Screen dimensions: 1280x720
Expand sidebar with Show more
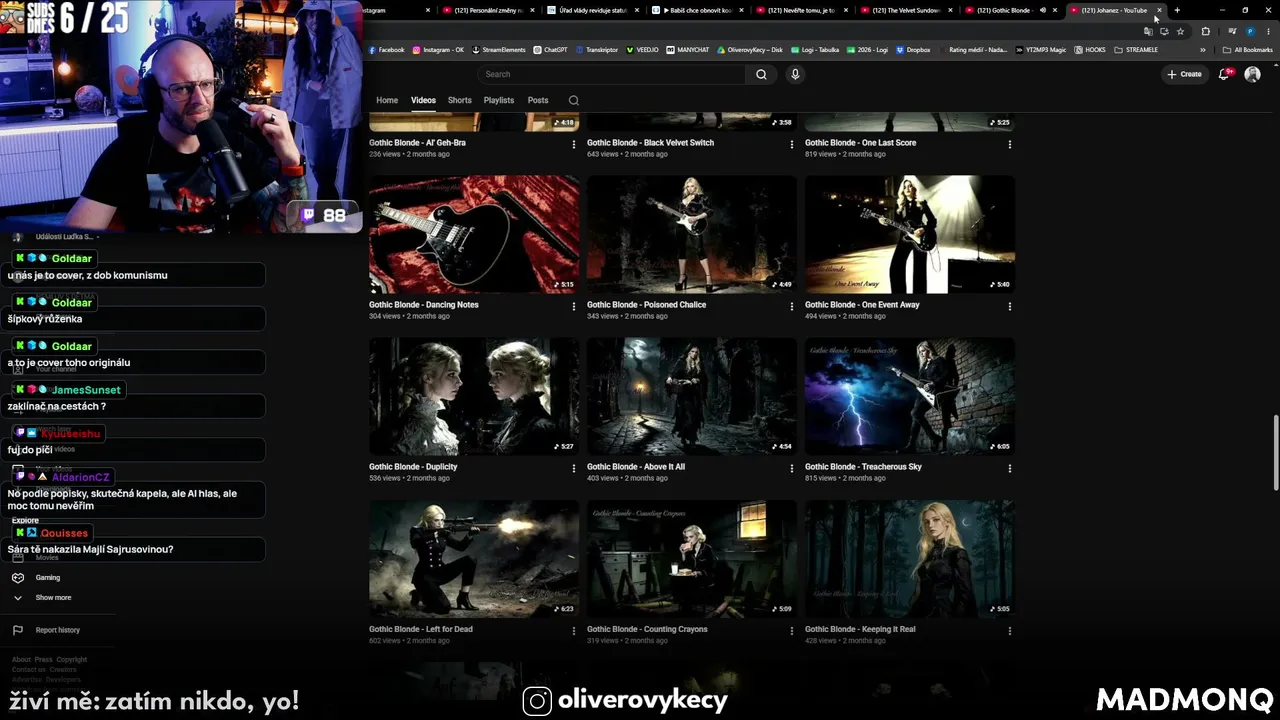click(42, 598)
